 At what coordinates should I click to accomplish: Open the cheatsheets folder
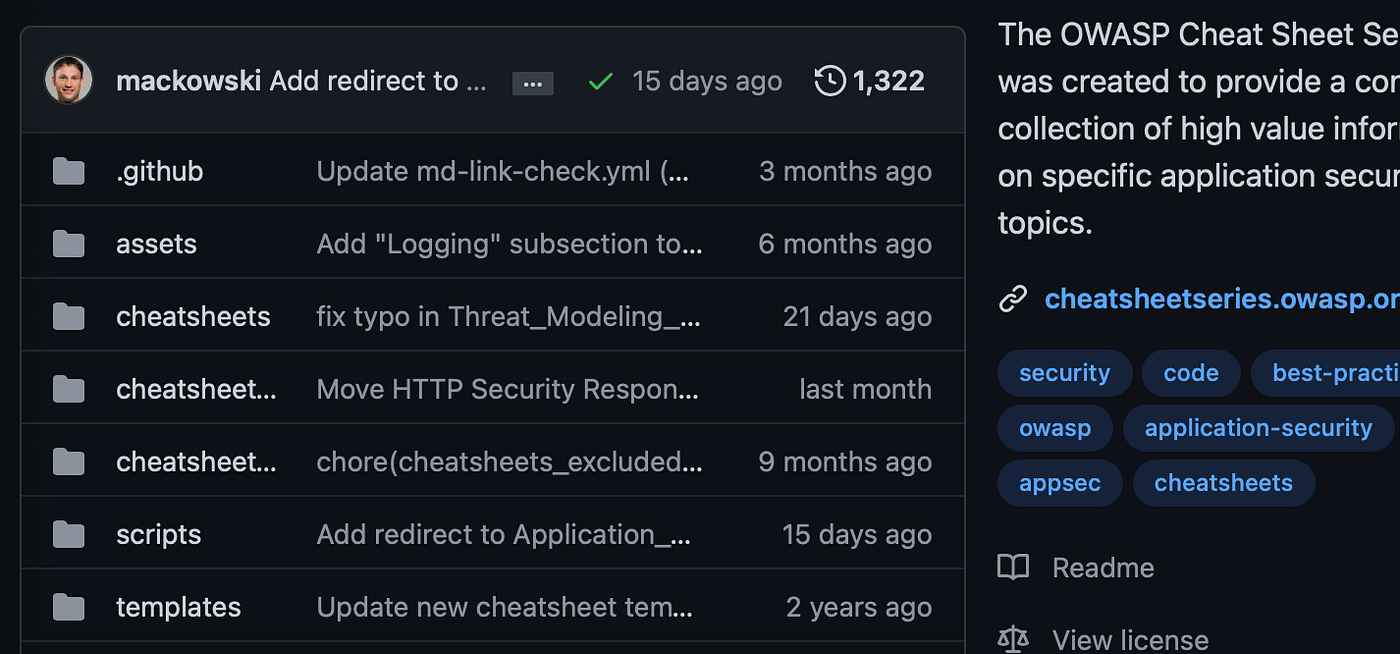tap(193, 316)
